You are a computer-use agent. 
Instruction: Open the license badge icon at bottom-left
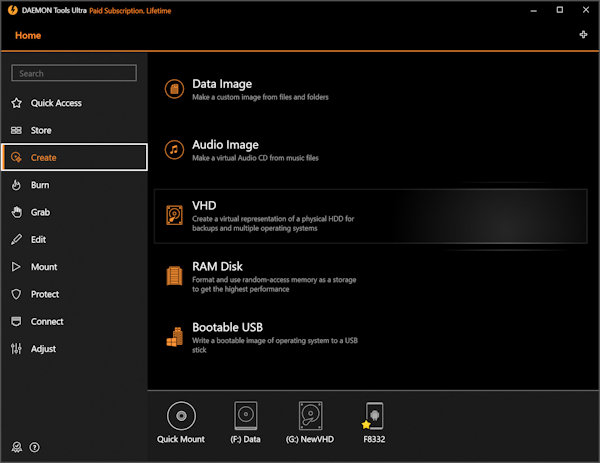tap(17, 447)
